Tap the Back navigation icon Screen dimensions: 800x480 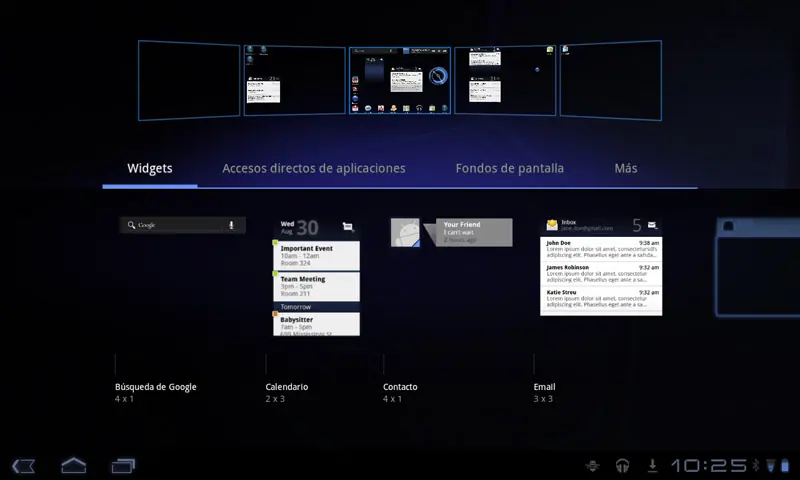click(24, 465)
